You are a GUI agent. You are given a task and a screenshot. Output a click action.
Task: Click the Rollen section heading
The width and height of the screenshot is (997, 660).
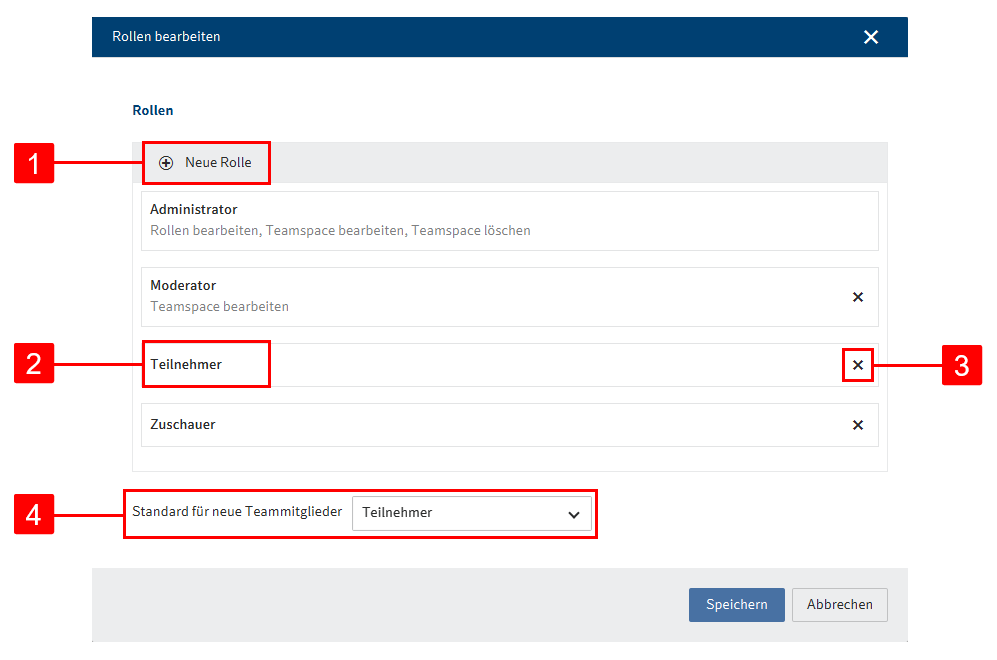click(x=152, y=110)
